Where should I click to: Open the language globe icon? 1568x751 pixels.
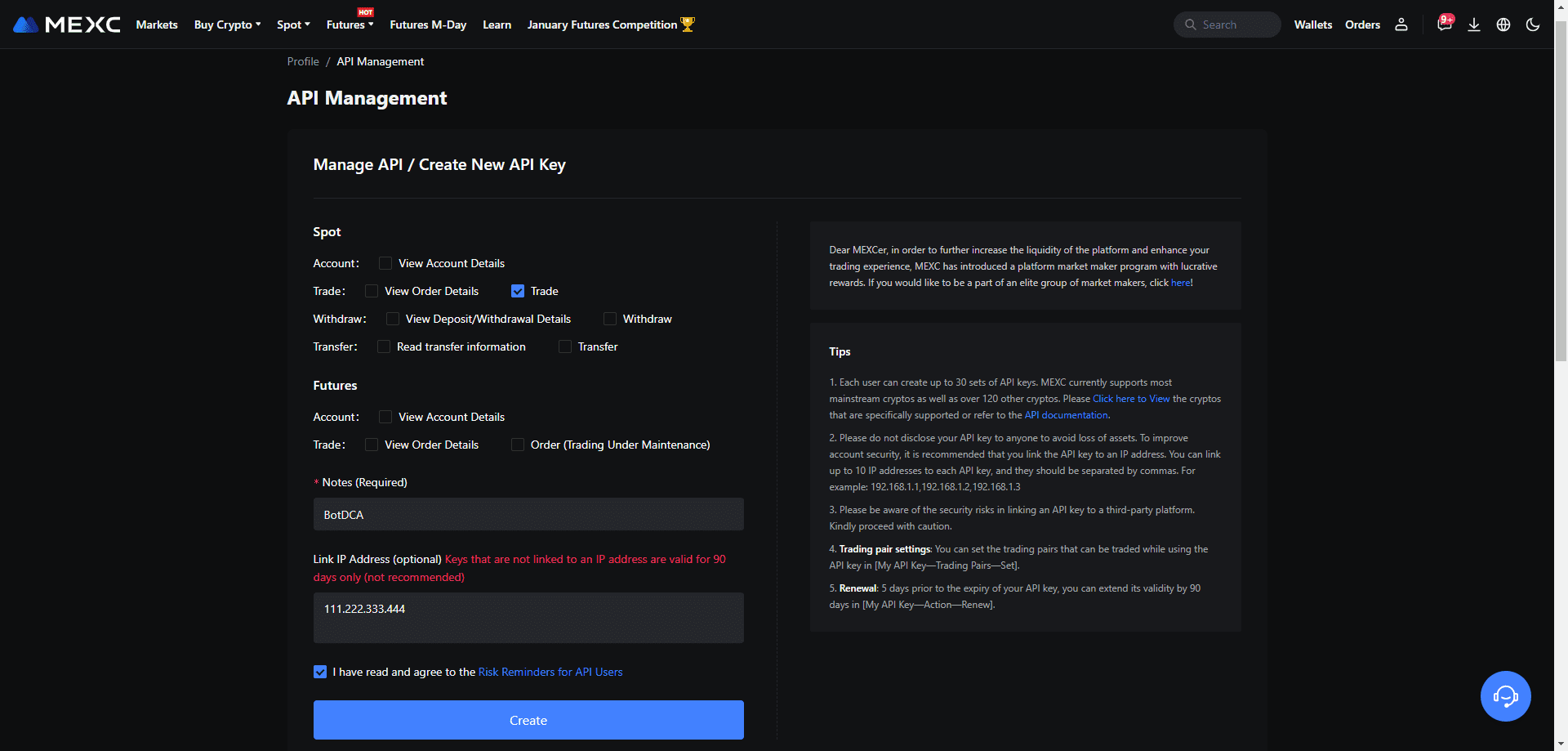coord(1503,25)
